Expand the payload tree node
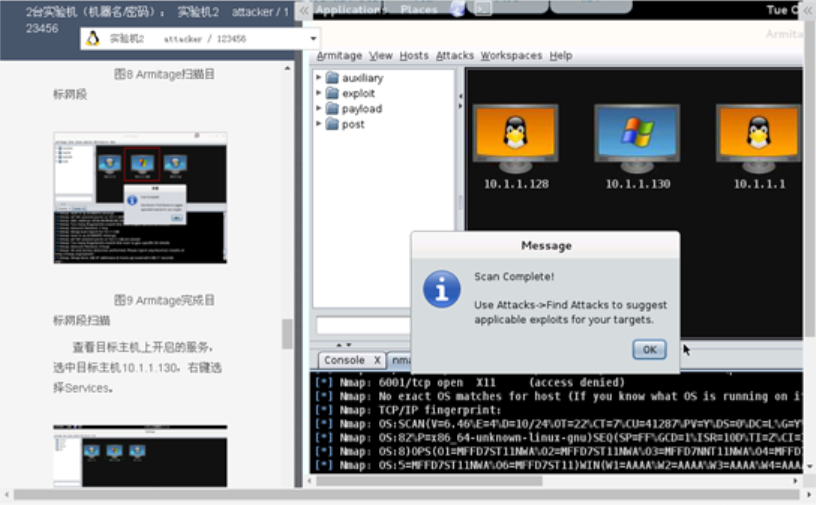 318,108
